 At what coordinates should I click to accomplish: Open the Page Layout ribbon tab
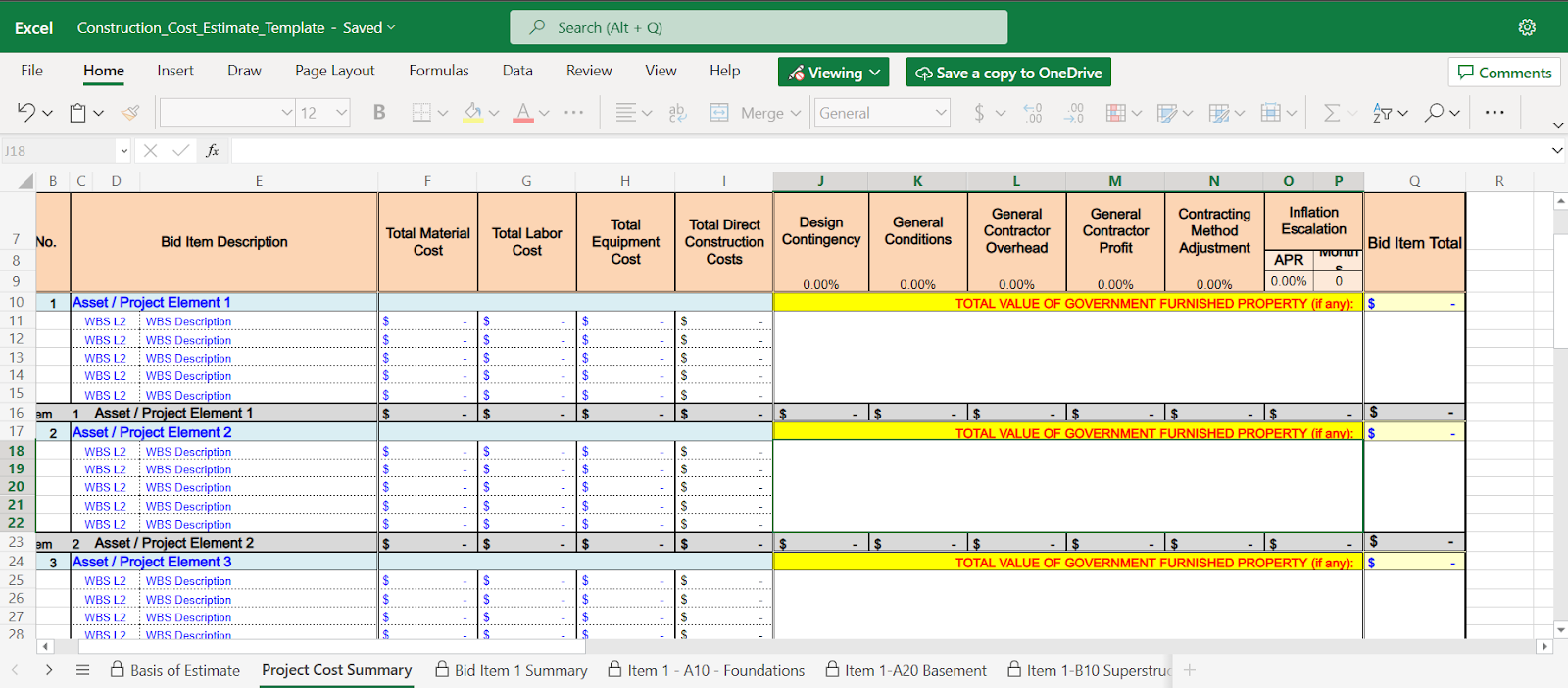(x=334, y=71)
